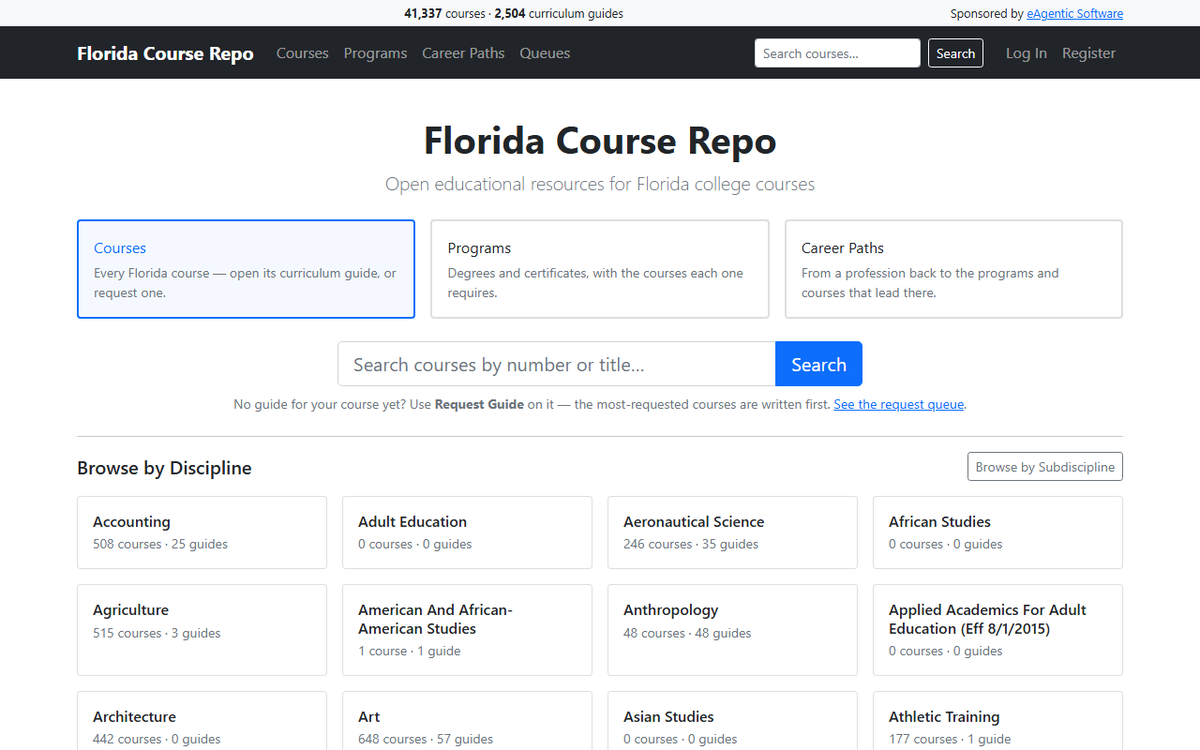Select the Courses card

[x=246, y=269]
